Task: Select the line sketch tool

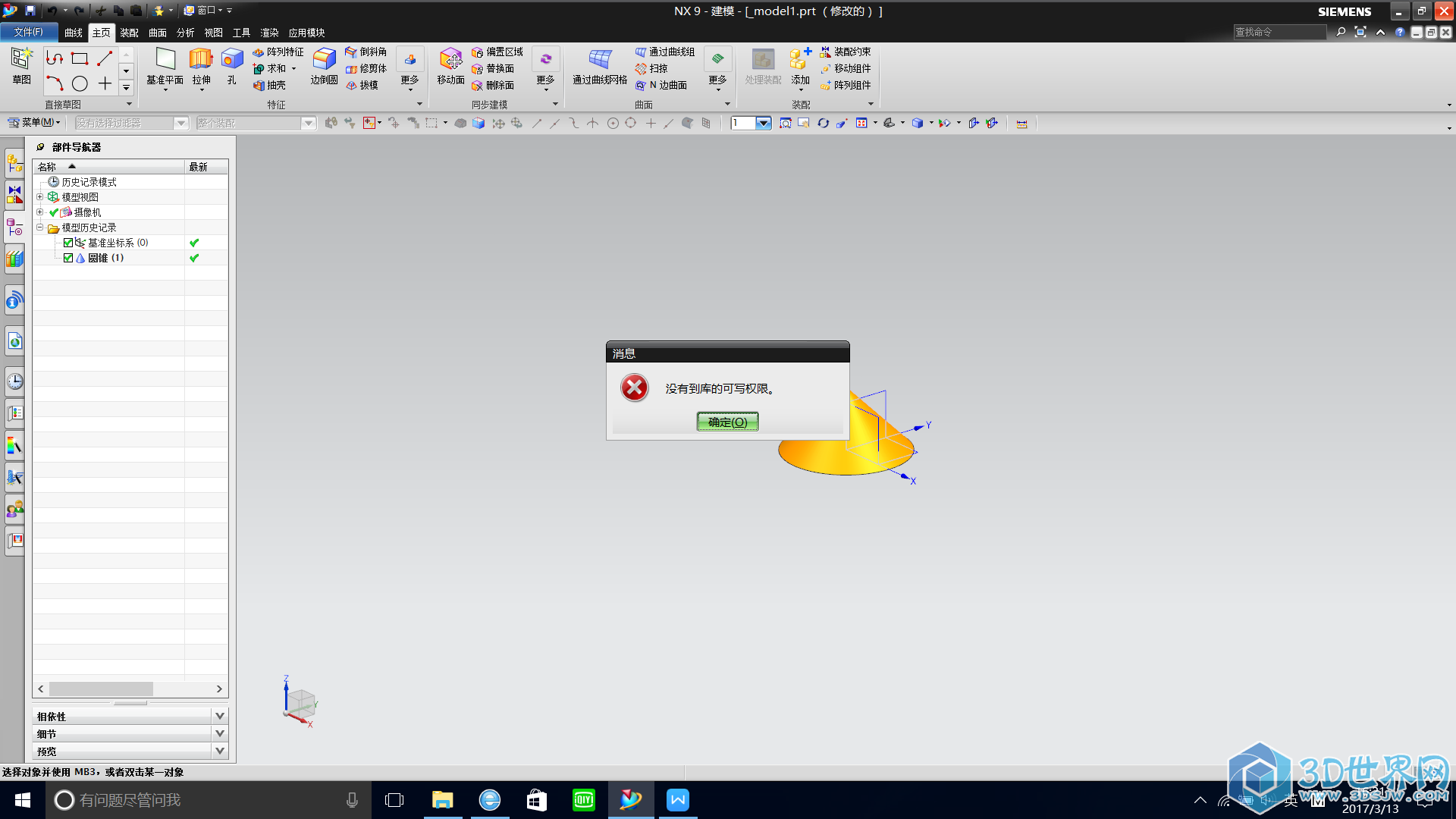Action: (x=105, y=58)
